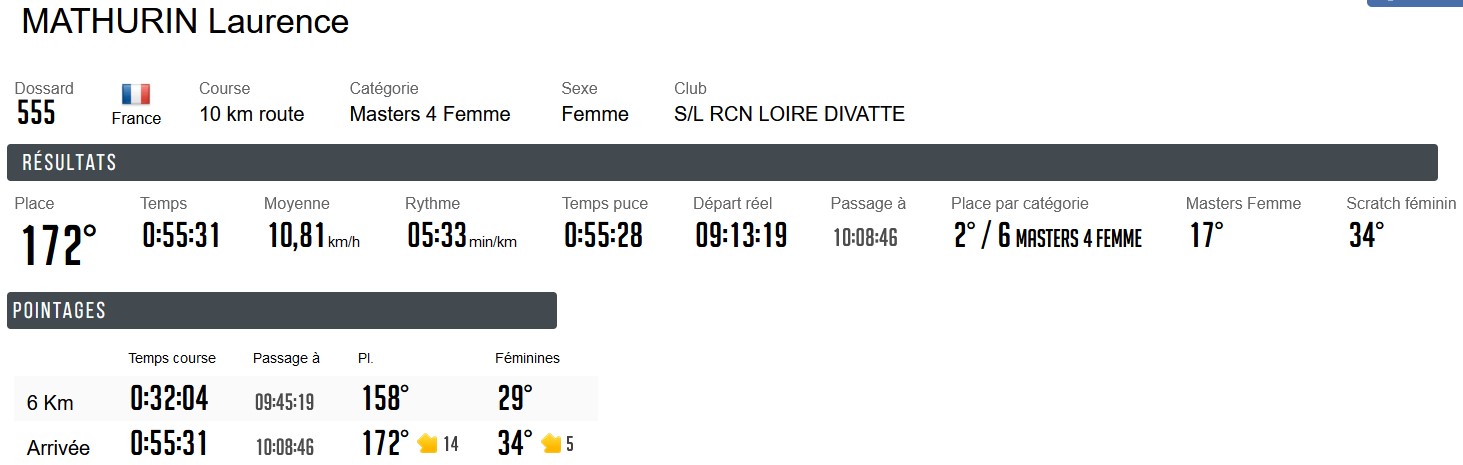Click the Arrivée checkpoint row label
This screenshot has width=1463, height=465.
coord(58,448)
